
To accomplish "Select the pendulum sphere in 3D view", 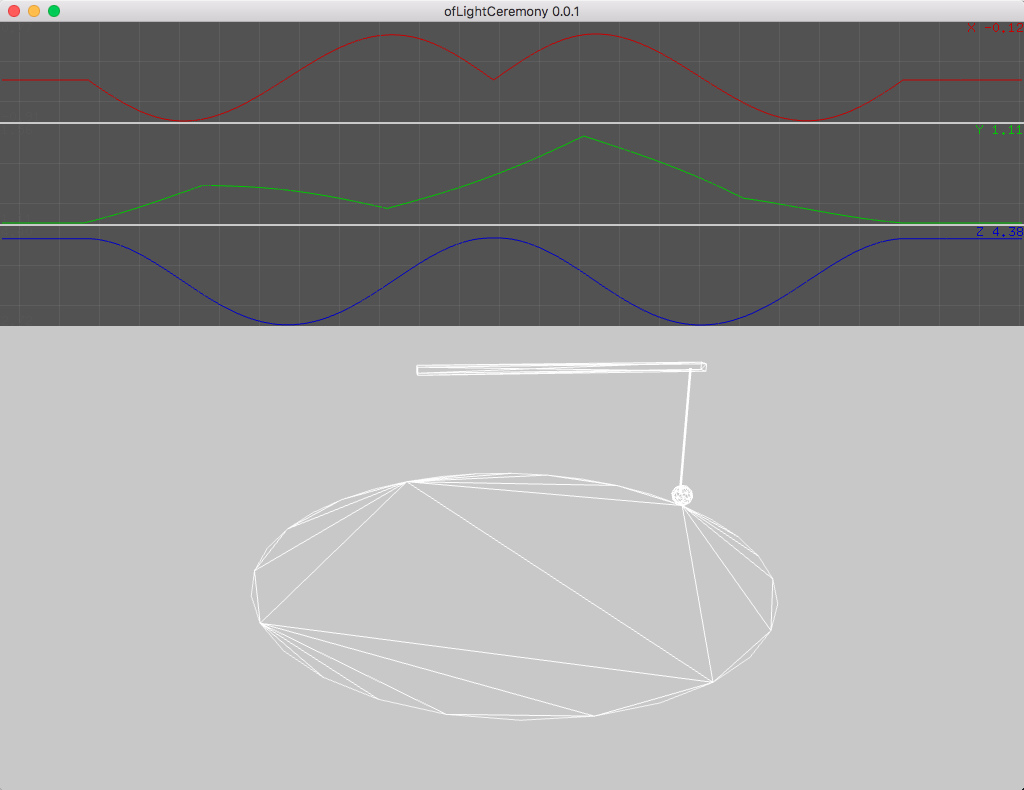I will coord(682,495).
